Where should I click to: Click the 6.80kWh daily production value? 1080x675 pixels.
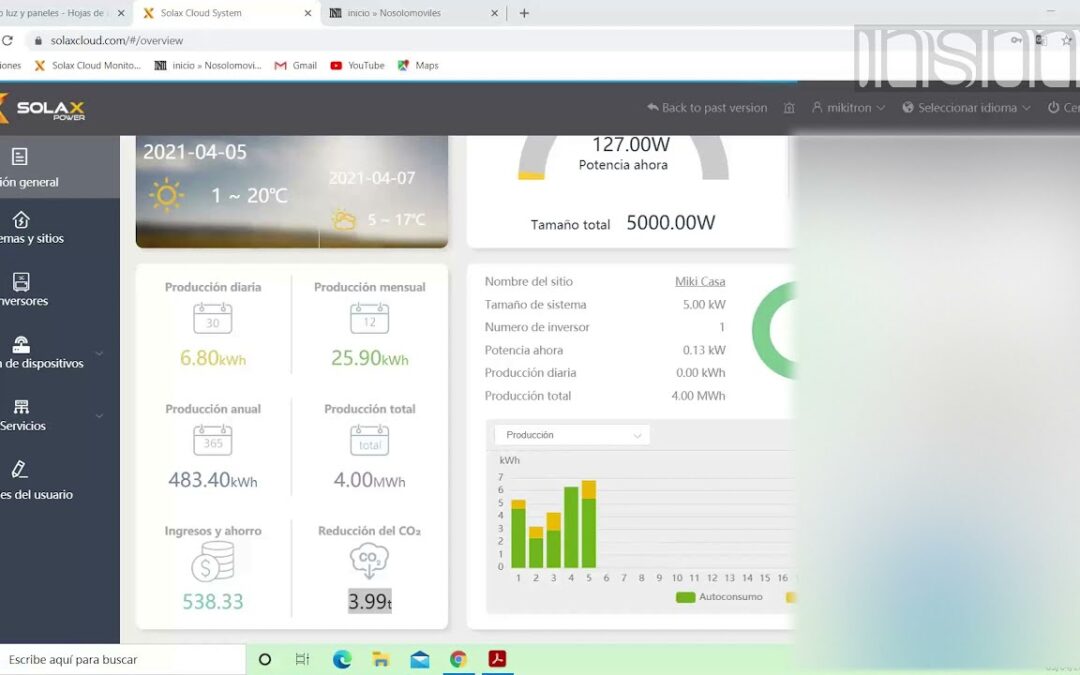coord(213,358)
